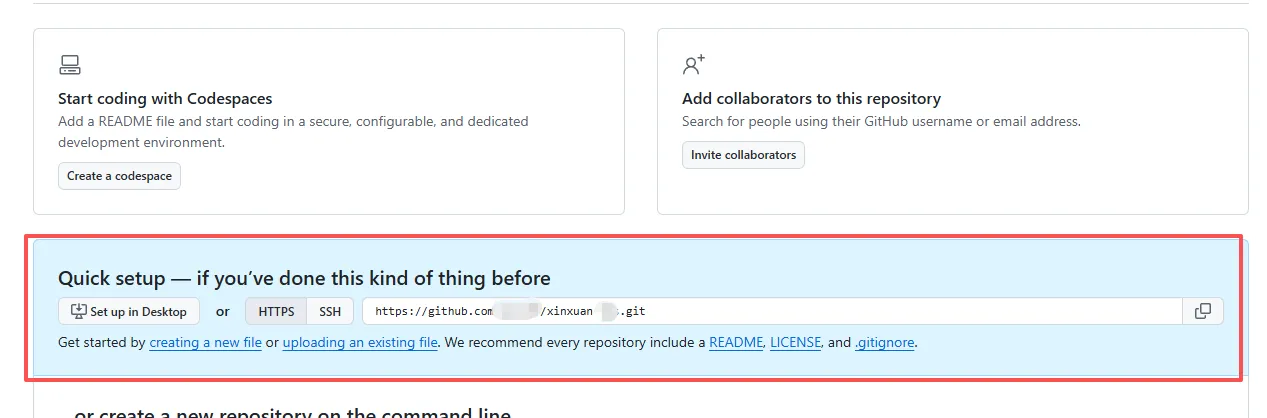The height and width of the screenshot is (418, 1267).
Task: Click the Add collaborators to this repository heading
Action: pyautogui.click(x=811, y=99)
